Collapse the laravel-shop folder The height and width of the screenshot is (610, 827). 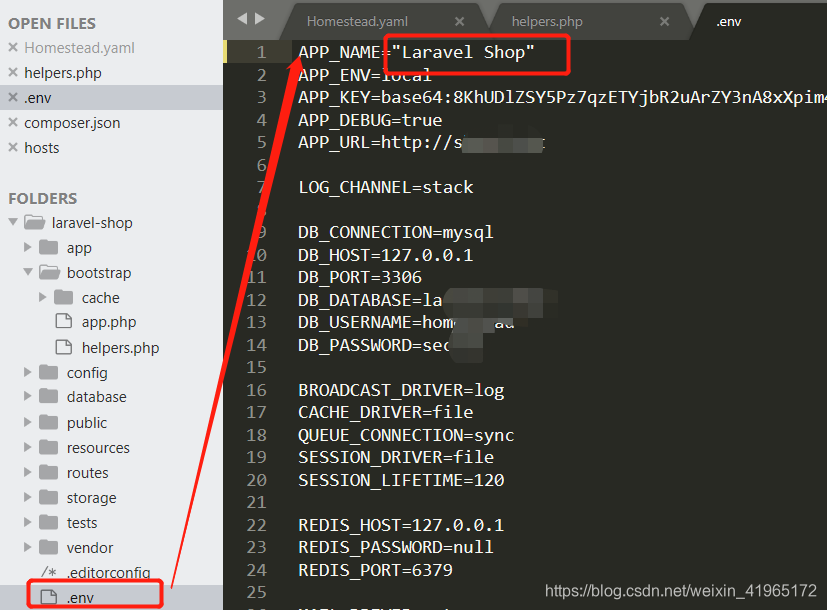pos(15,222)
